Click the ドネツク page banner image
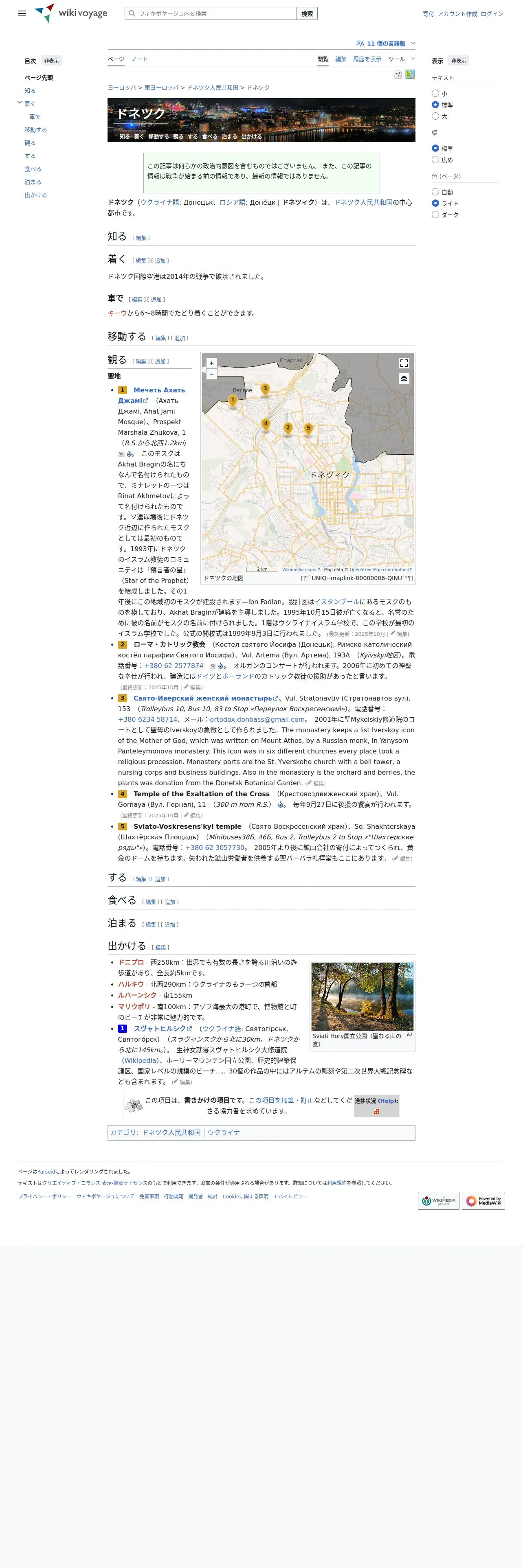Screen dimensions: 523x1568 click(261, 120)
